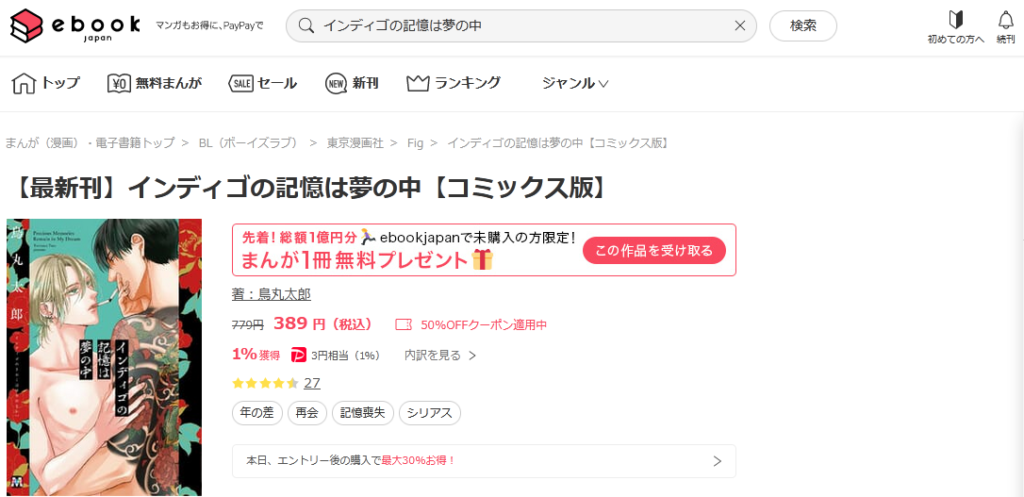Select the 再会 tag
The image size is (1024, 497).
pos(307,413)
